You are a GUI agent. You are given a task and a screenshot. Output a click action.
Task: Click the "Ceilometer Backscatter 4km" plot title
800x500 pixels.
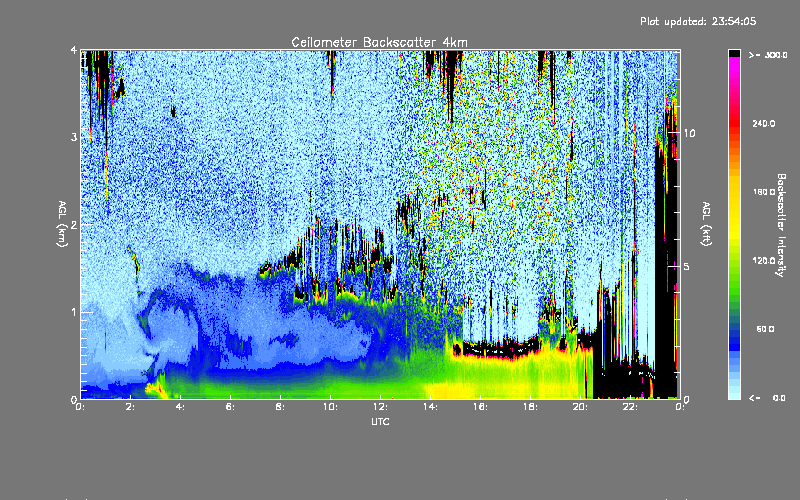click(x=379, y=42)
